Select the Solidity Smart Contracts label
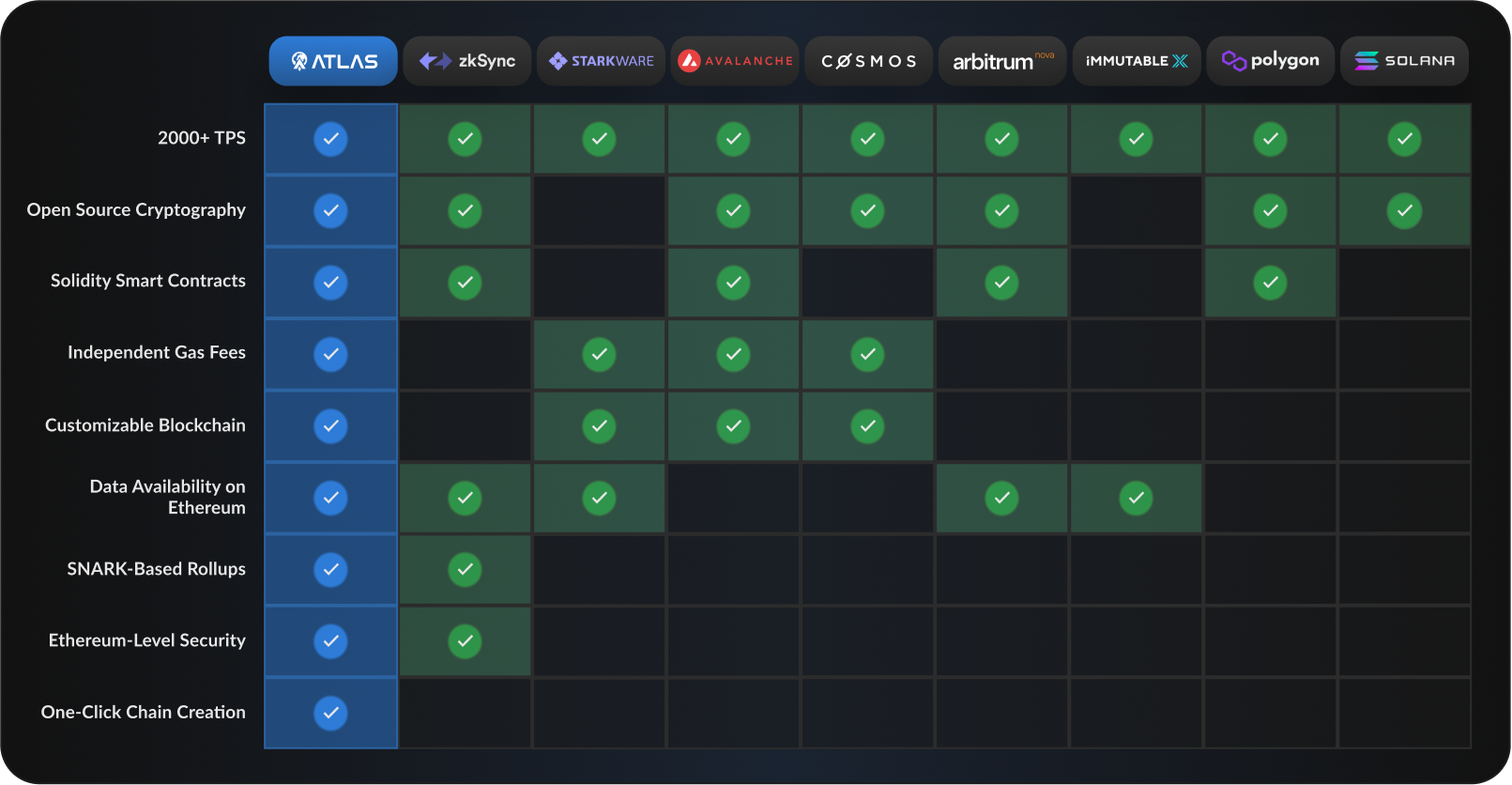The height and width of the screenshot is (785, 1512). click(148, 281)
